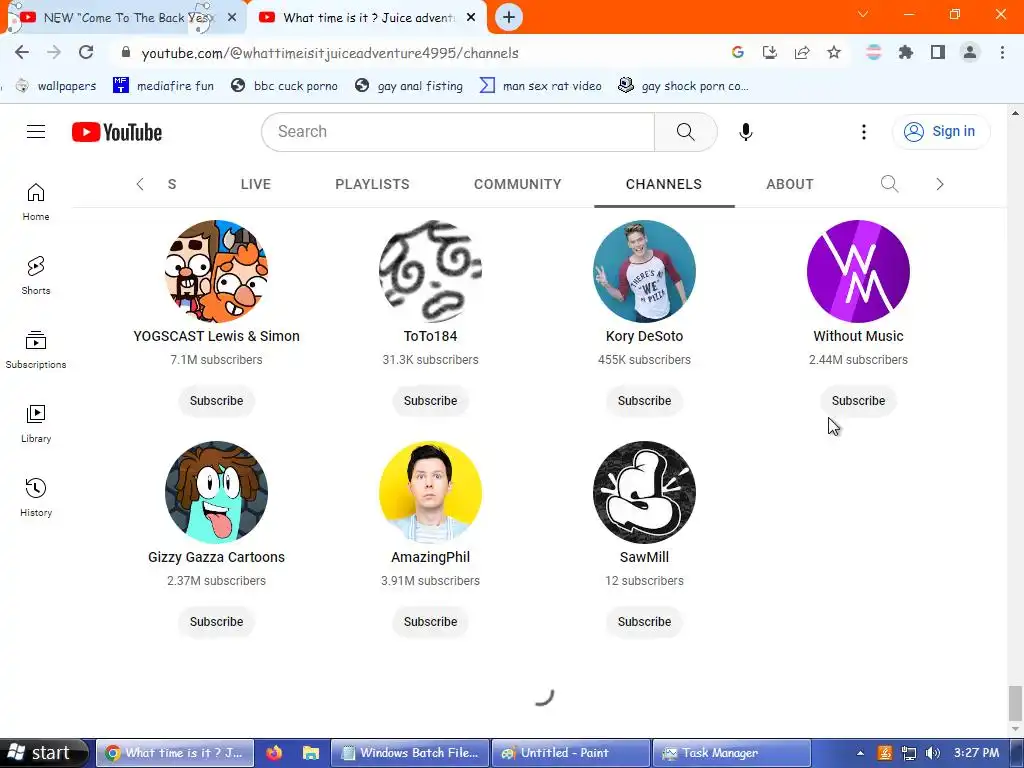Open the wallpapers bookmark
The width and height of the screenshot is (1024, 768).
tap(56, 86)
